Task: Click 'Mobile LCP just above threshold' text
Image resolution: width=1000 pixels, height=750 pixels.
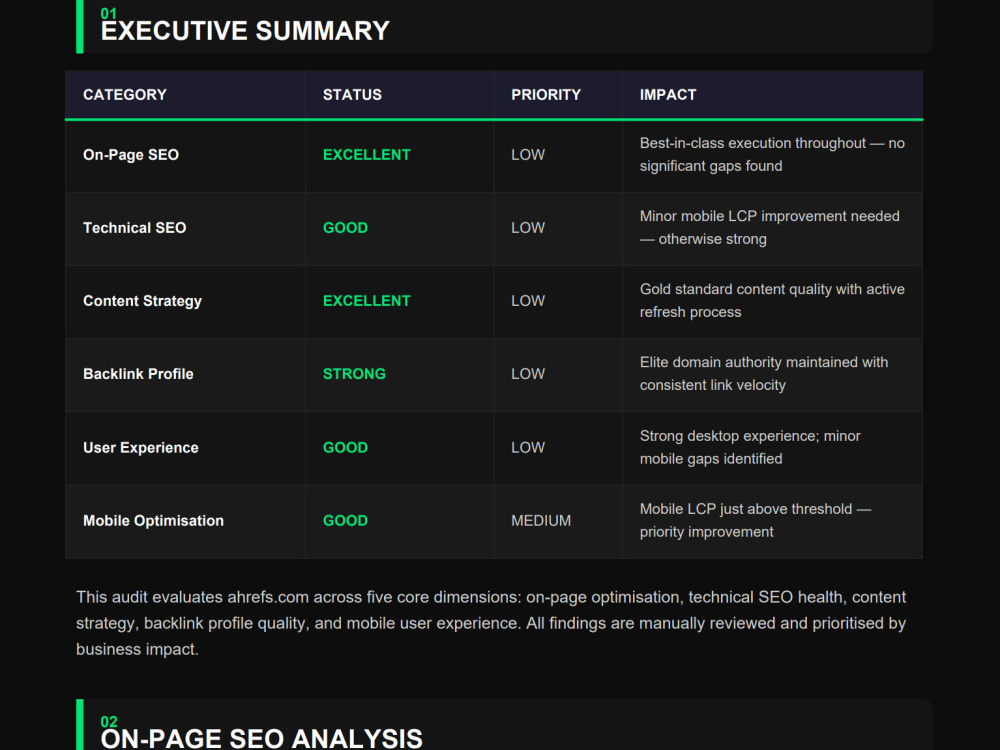Action: [755, 520]
